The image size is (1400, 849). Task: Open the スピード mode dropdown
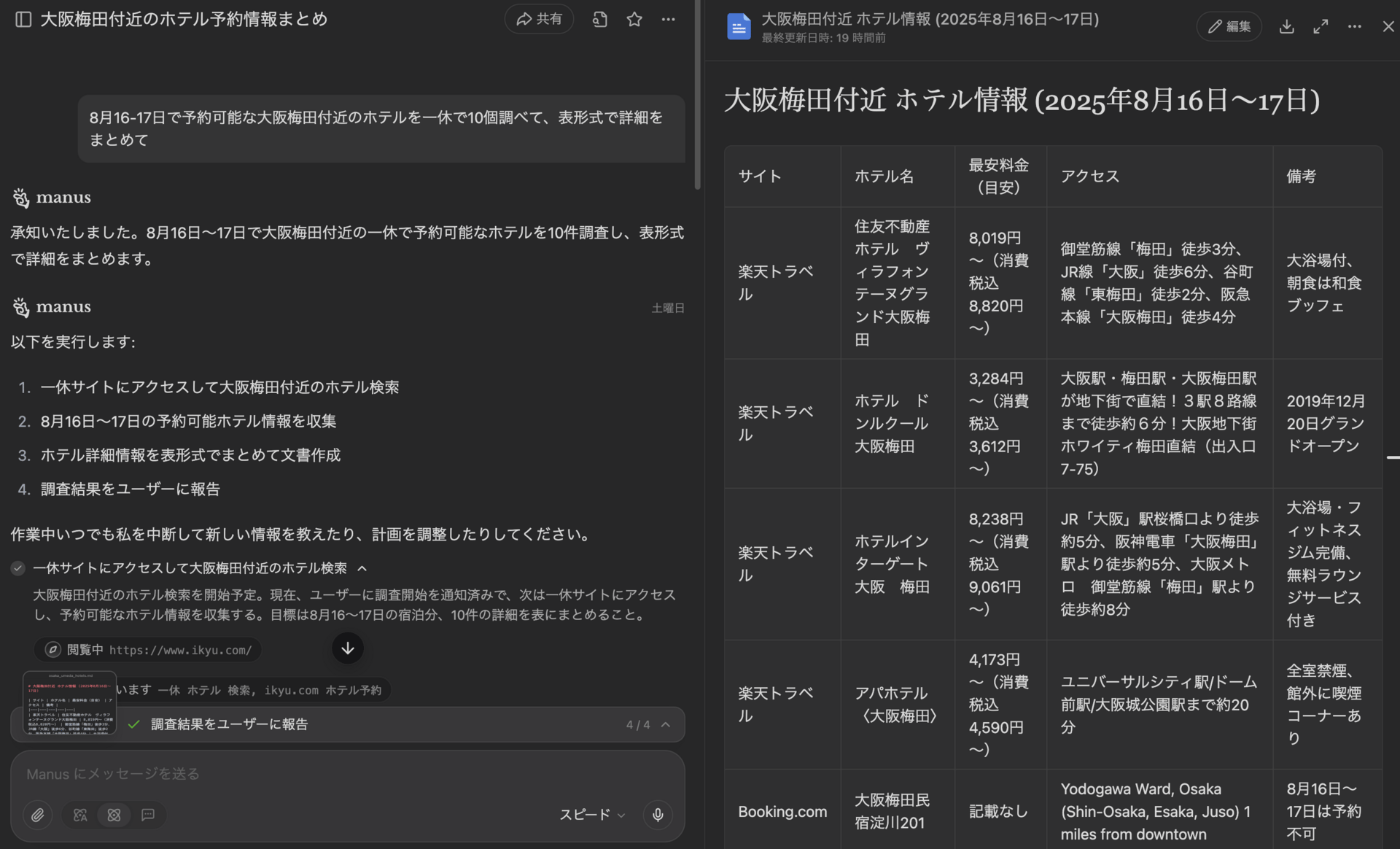[592, 815]
